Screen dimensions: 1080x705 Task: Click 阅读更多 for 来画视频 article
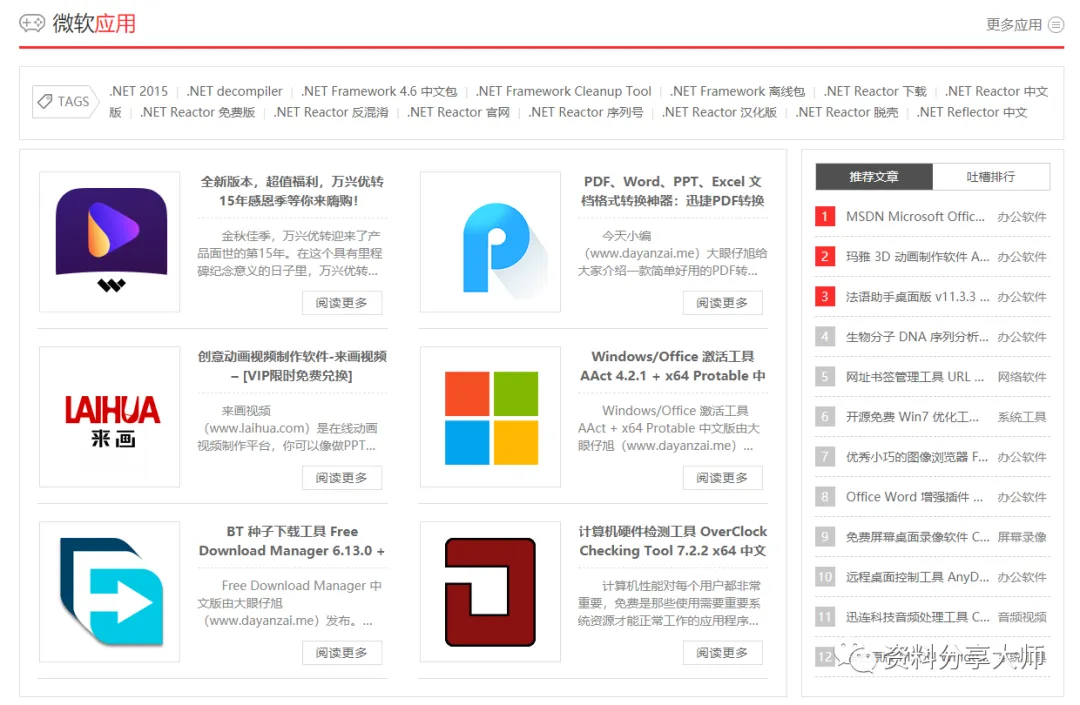coord(342,478)
